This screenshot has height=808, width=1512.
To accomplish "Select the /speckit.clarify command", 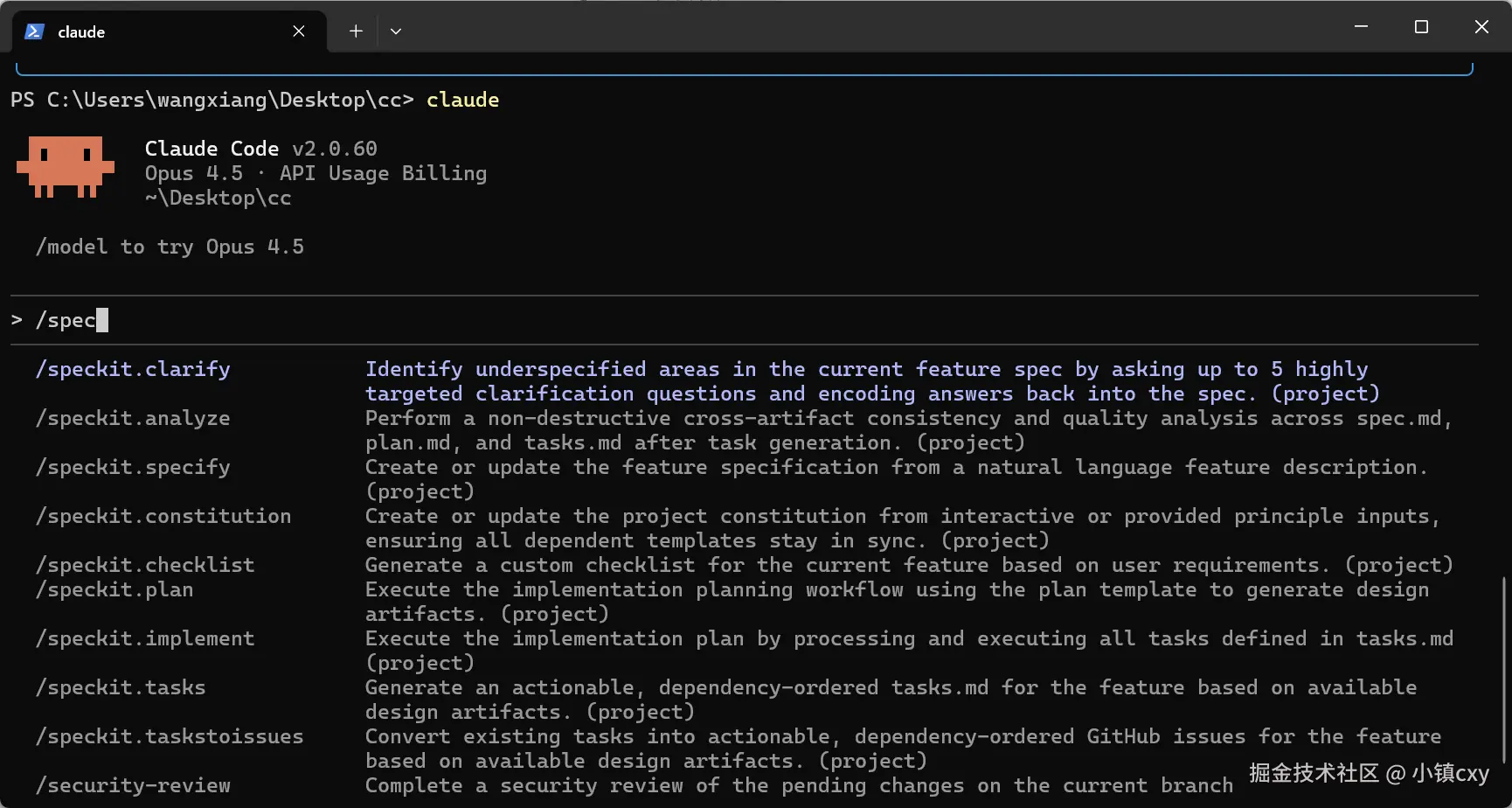I will pyautogui.click(x=133, y=369).
